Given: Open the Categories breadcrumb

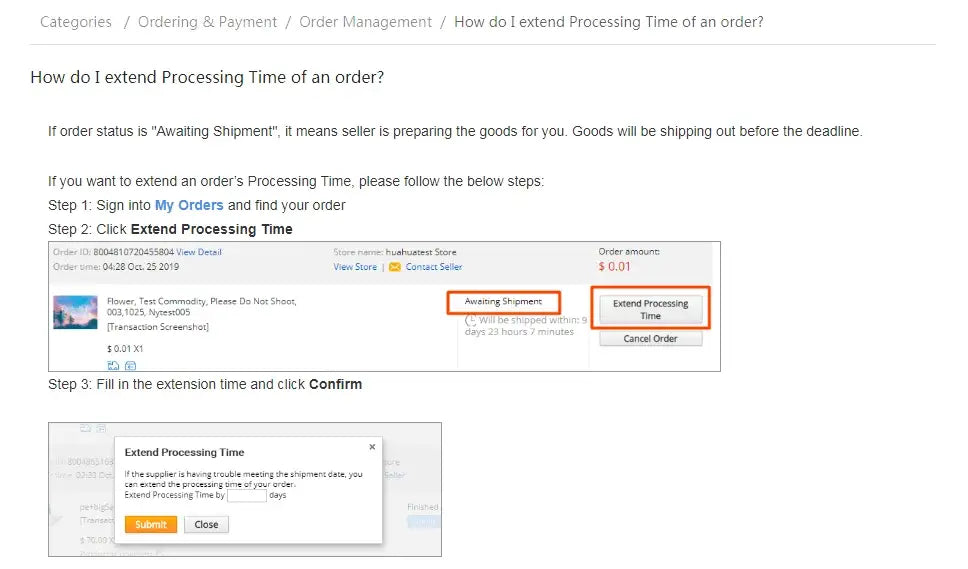Looking at the screenshot, I should (x=76, y=22).
